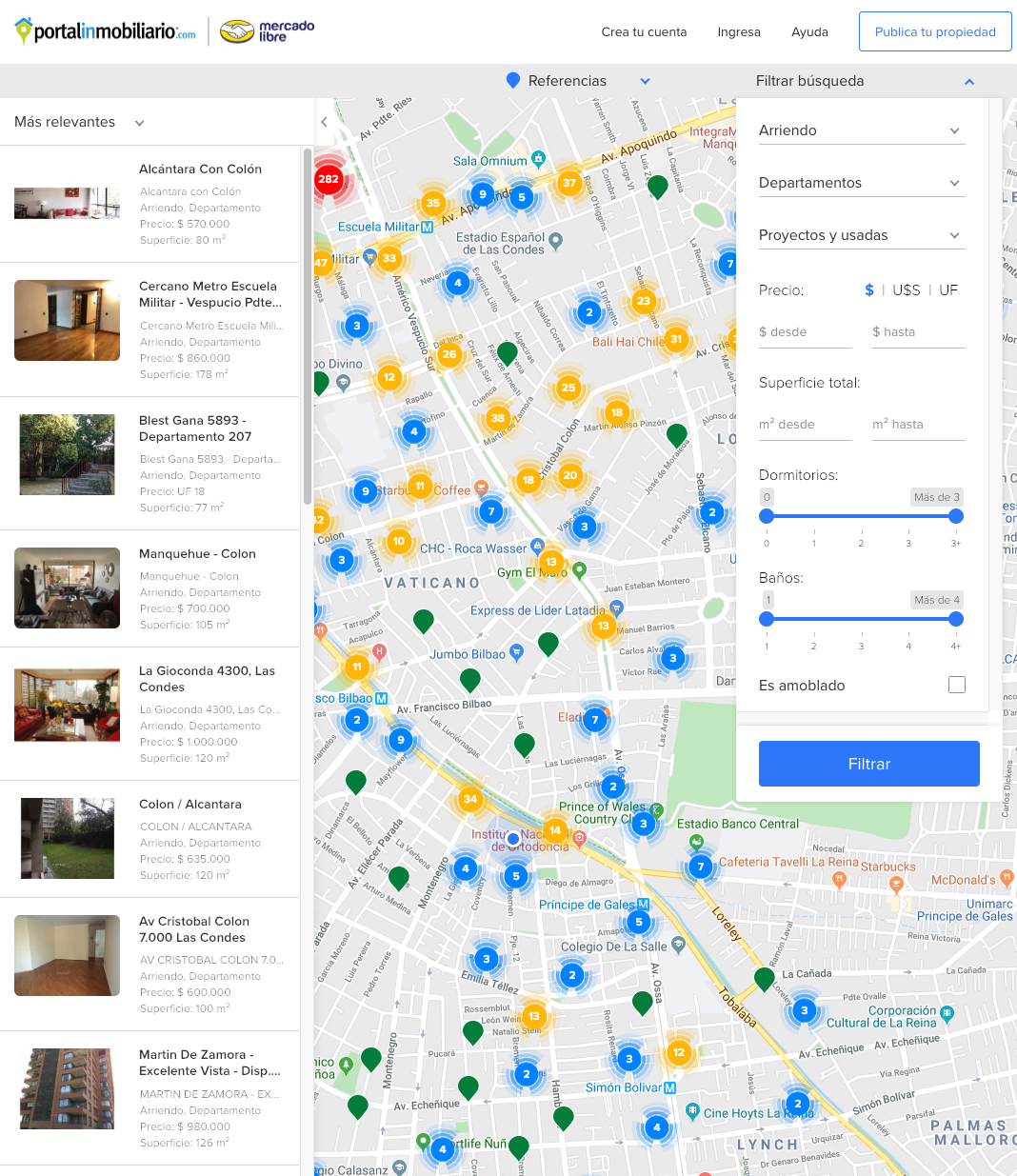
Task: Click the Estadio Español location pin
Action: click(x=556, y=241)
